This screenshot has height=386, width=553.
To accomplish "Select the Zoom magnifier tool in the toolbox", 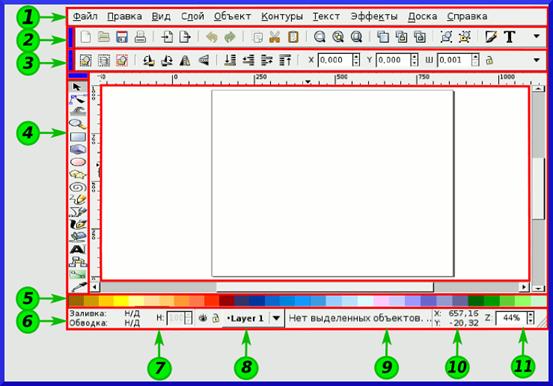I will 78,123.
